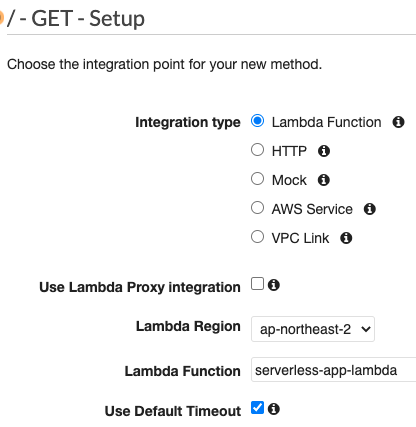Click info icon beside HTTP option
Image resolution: width=416 pixels, height=427 pixels.
[324, 151]
